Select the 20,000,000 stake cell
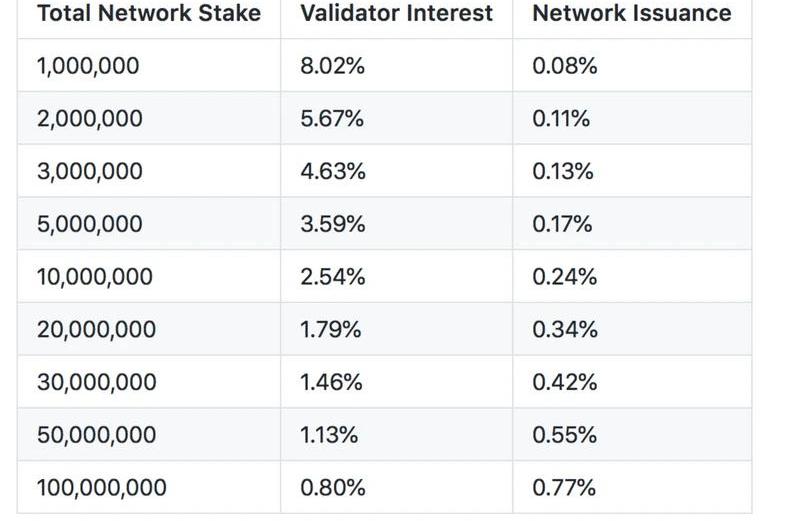Image resolution: width=800 pixels, height=521 pixels. [x=96, y=330]
